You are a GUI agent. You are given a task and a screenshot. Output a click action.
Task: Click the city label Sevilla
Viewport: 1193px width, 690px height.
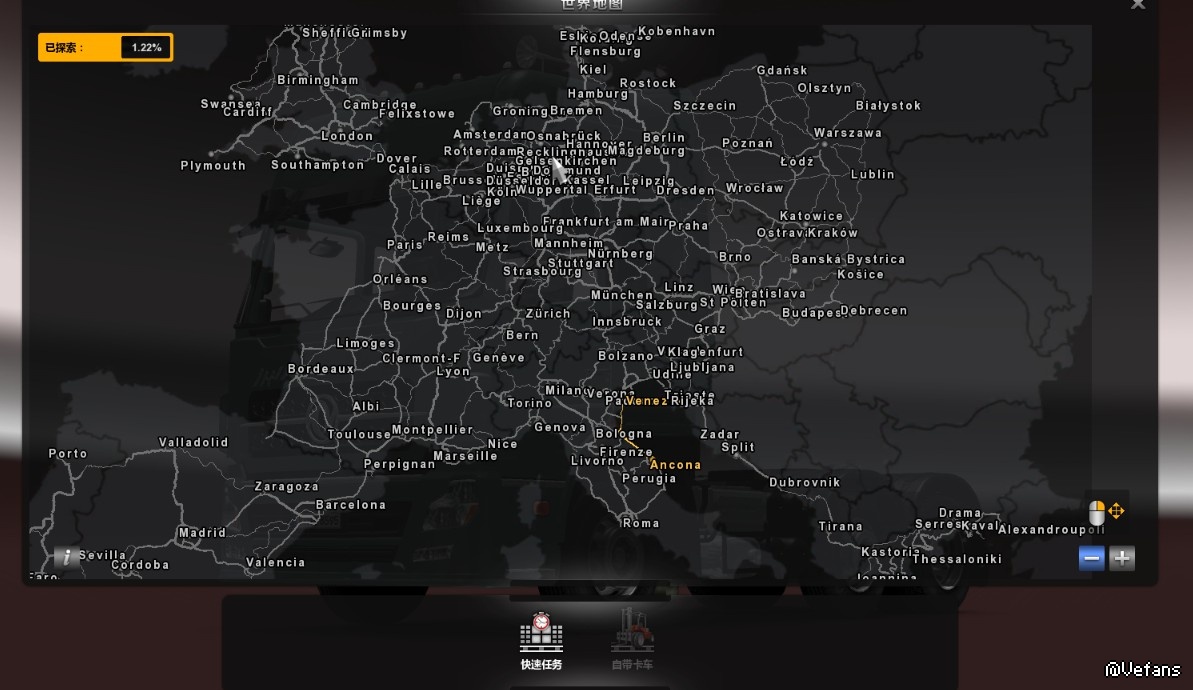(103, 555)
